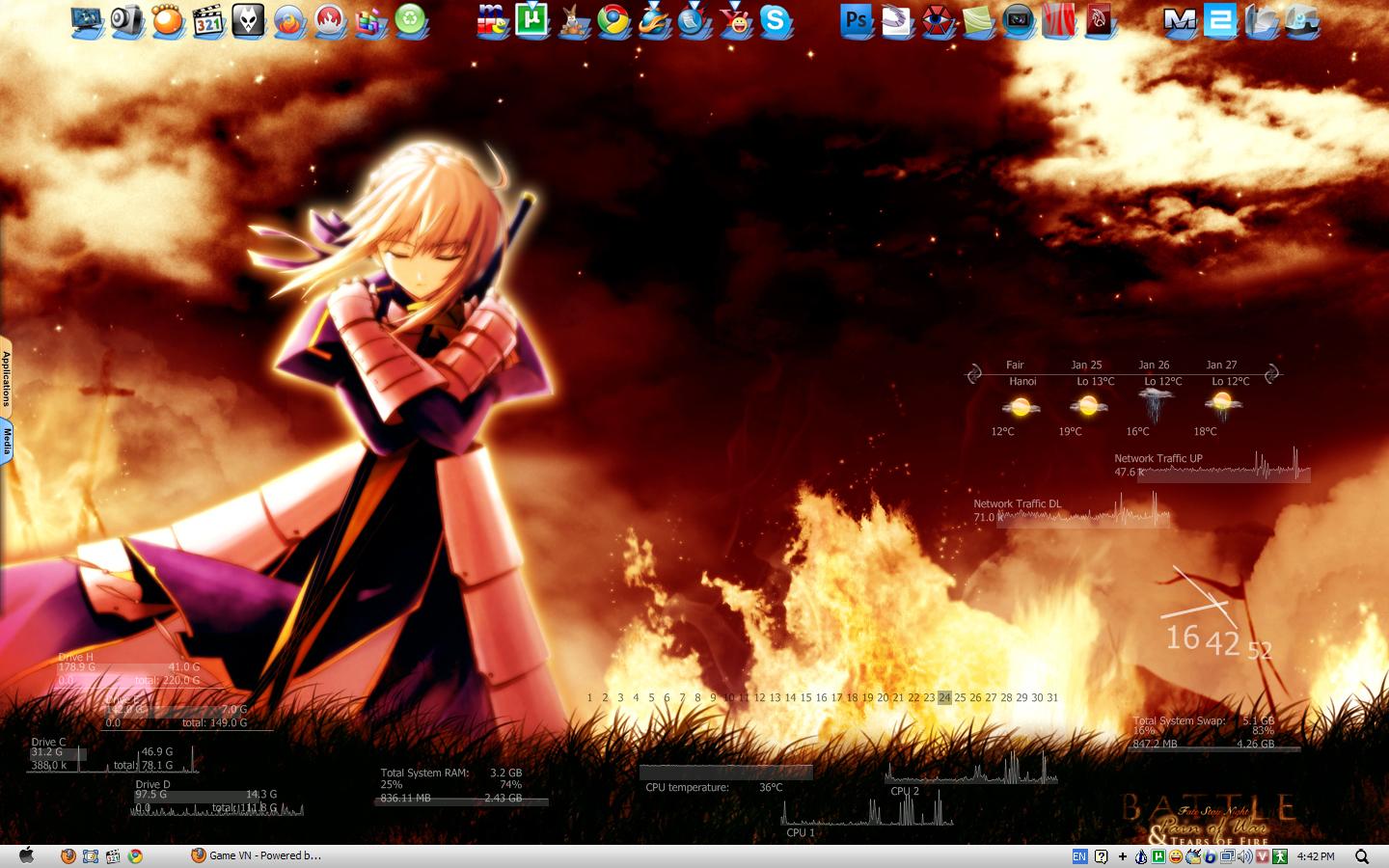Open Foobar2000 alien face icon
Image resolution: width=1389 pixels, height=868 pixels.
[x=248, y=20]
